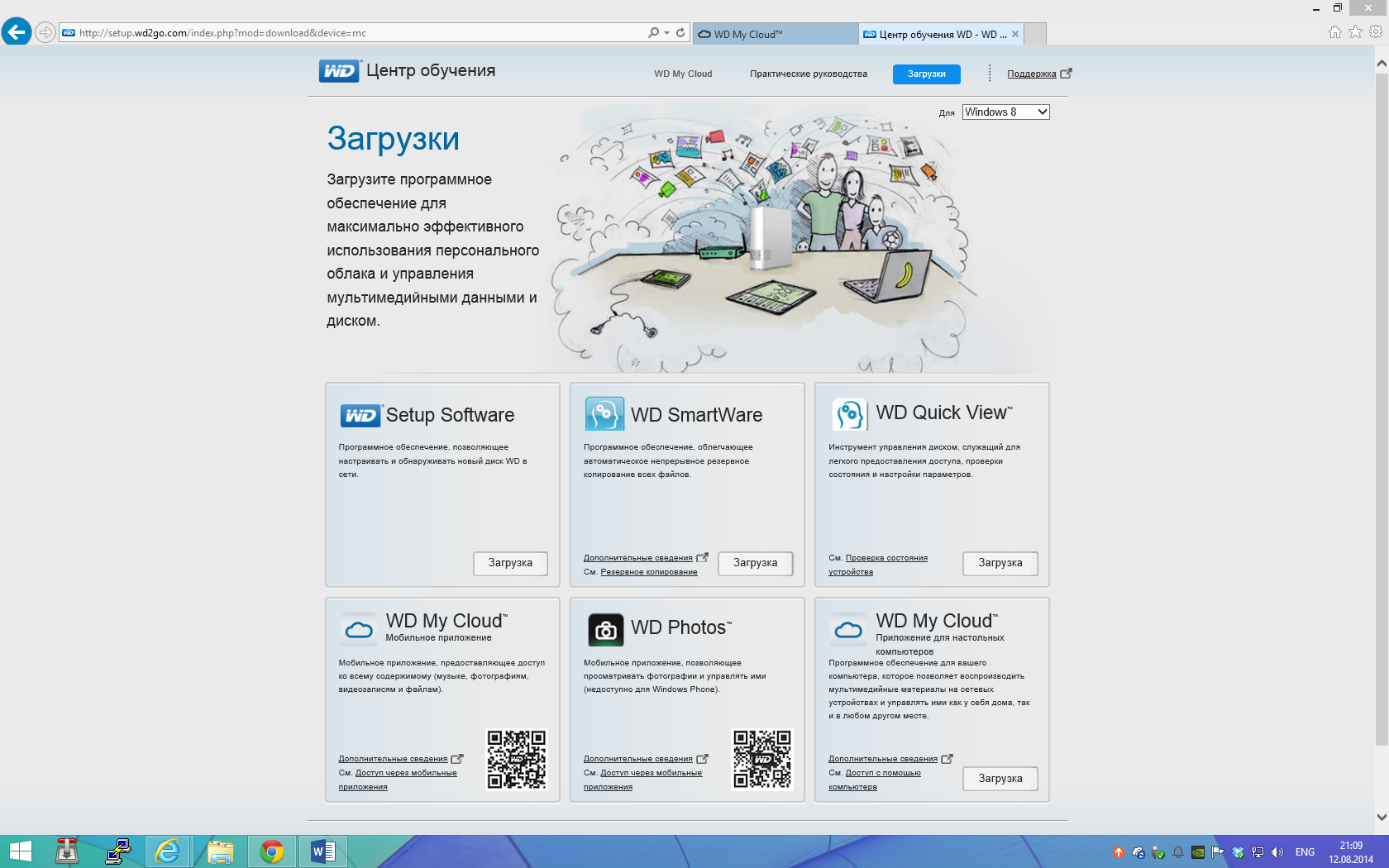
Task: Refresh the page with the reload icon
Action: coord(680,33)
